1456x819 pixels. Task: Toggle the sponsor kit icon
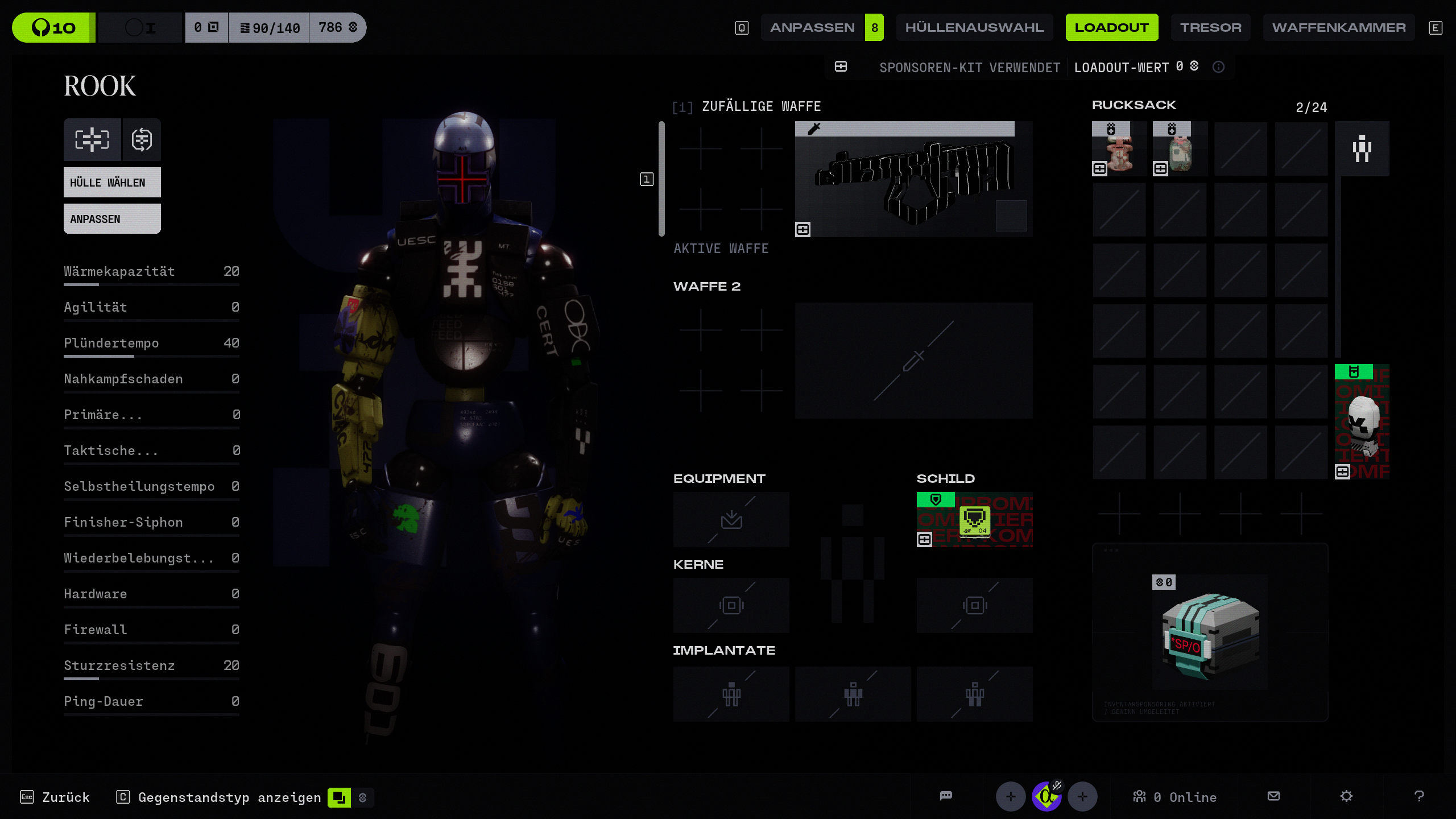point(841,67)
